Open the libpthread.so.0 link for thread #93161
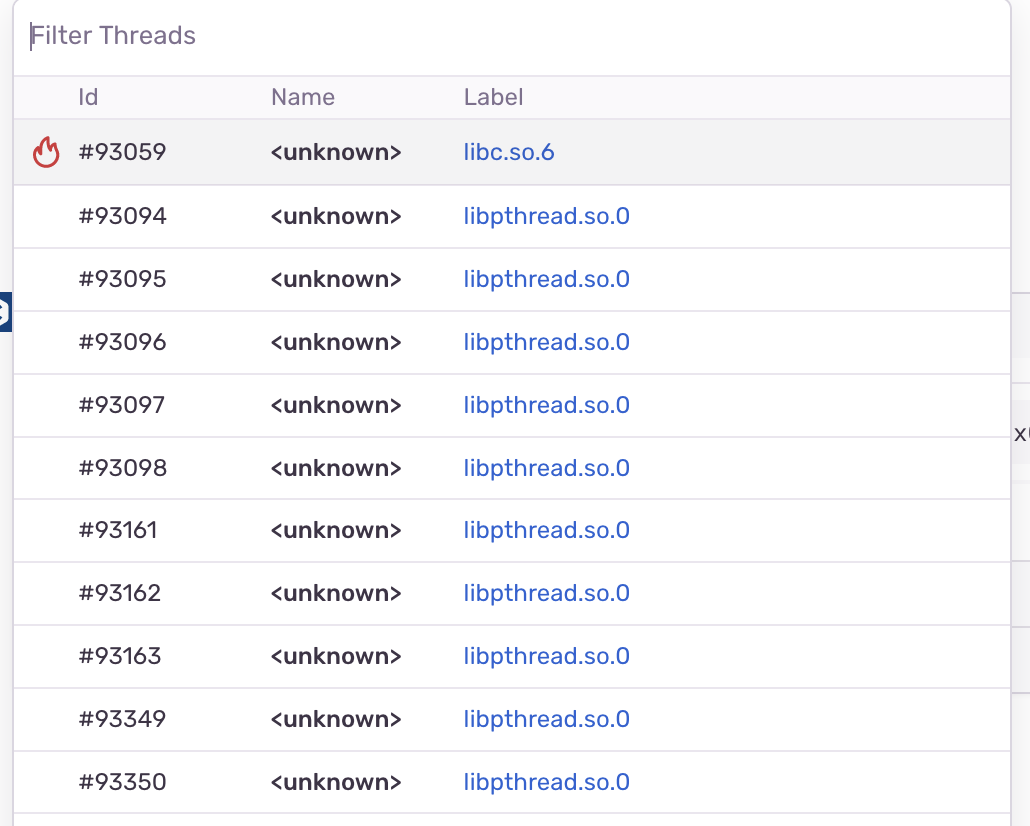 [546, 530]
